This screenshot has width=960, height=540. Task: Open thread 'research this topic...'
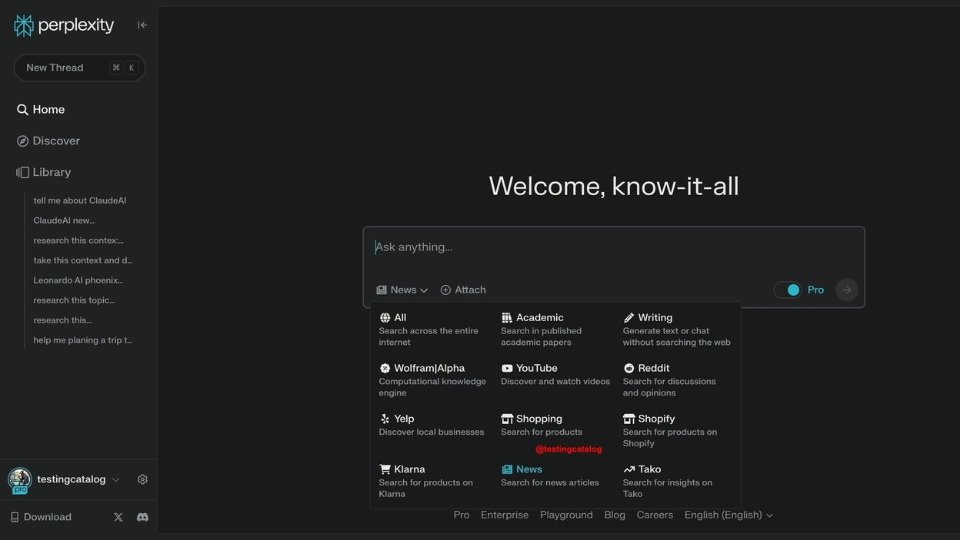(73, 300)
